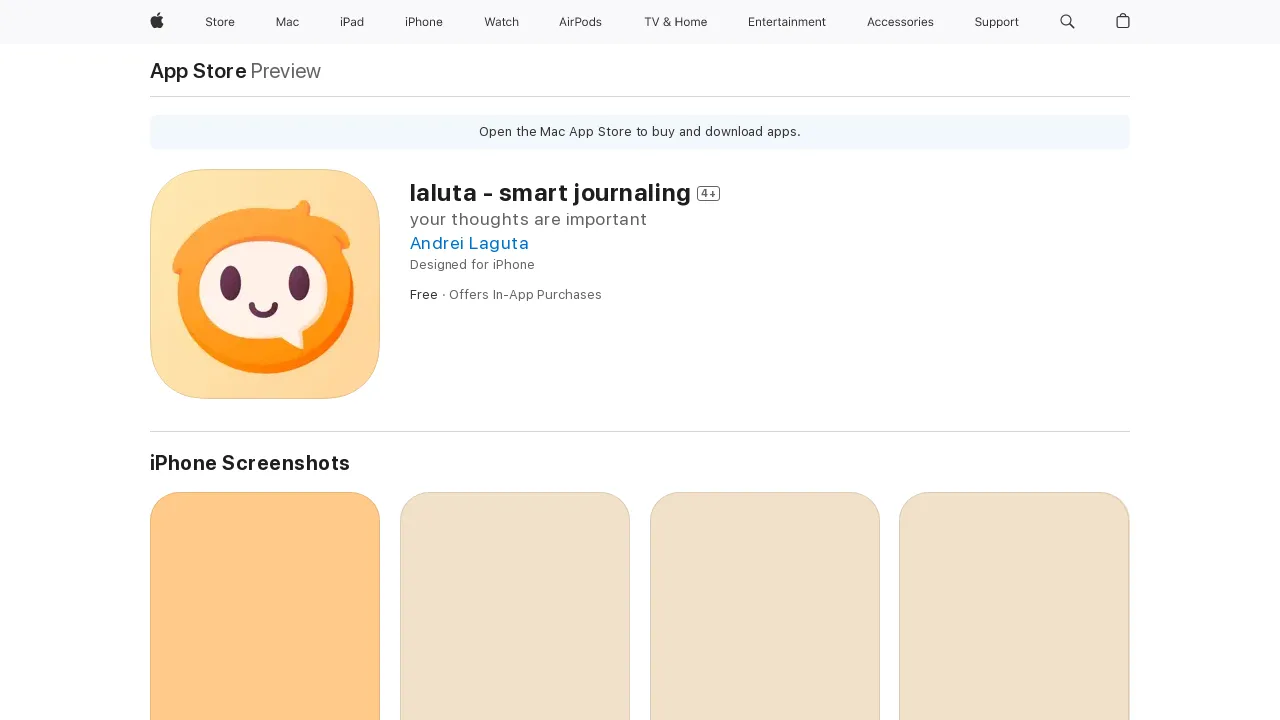Go to the iPad menu item
1280x720 pixels.
(x=352, y=22)
